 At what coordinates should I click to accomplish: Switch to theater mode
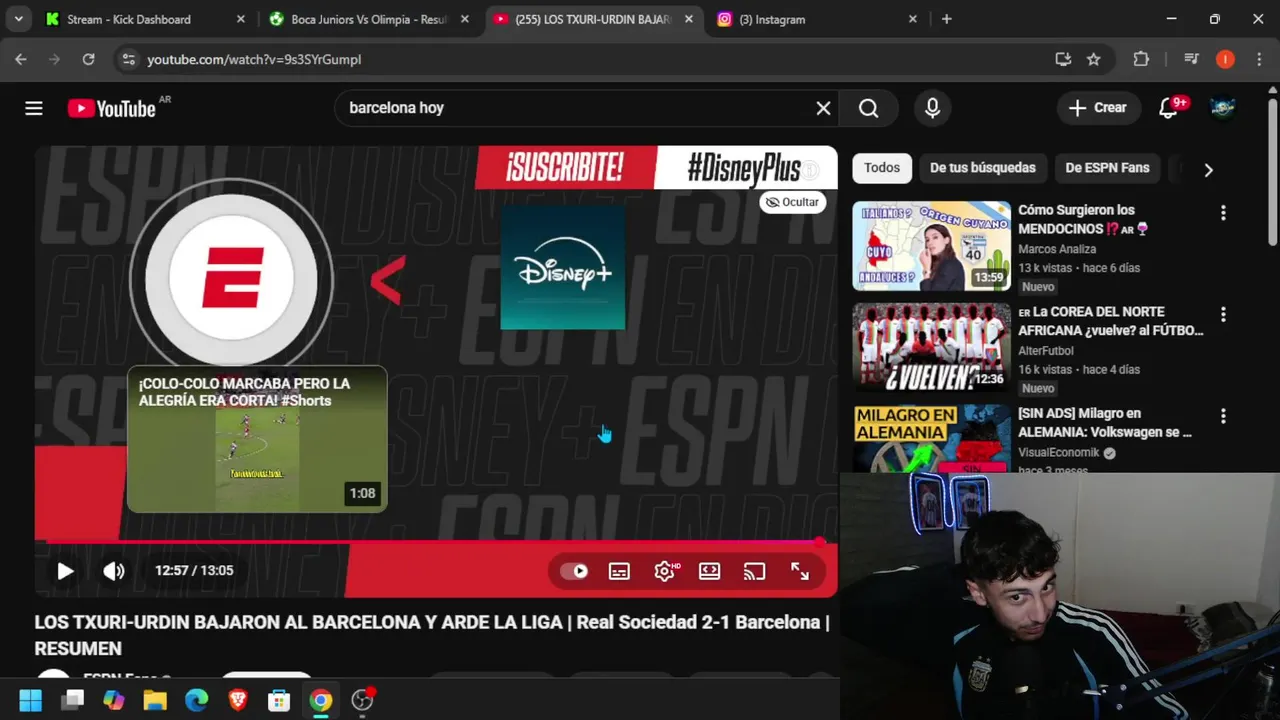pyautogui.click(x=709, y=571)
